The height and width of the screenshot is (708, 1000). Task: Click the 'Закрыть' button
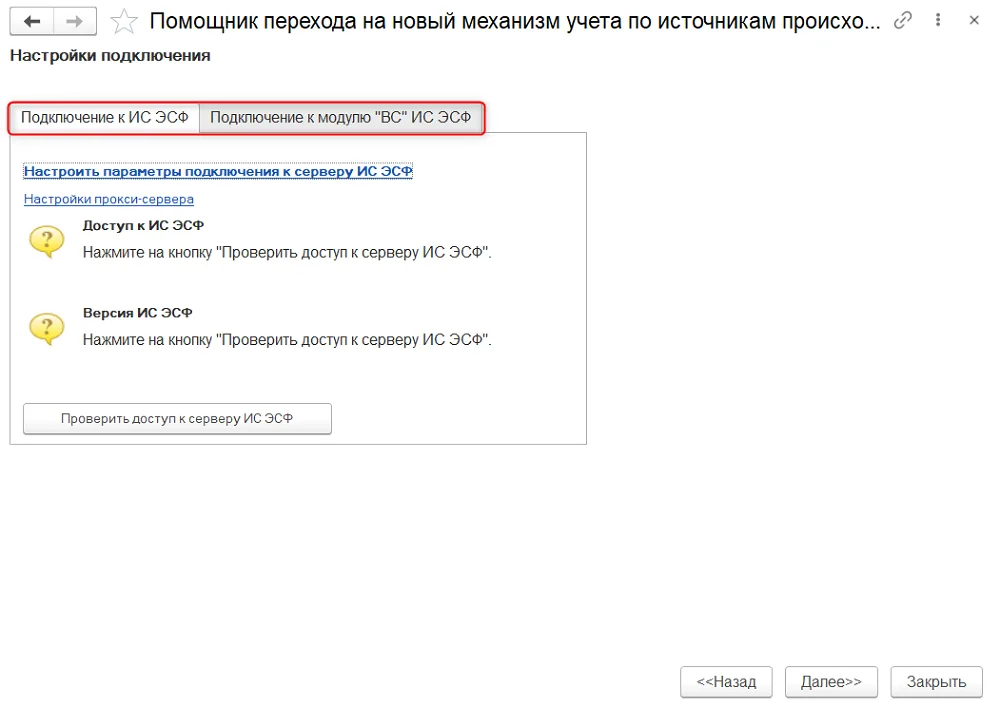tap(936, 682)
